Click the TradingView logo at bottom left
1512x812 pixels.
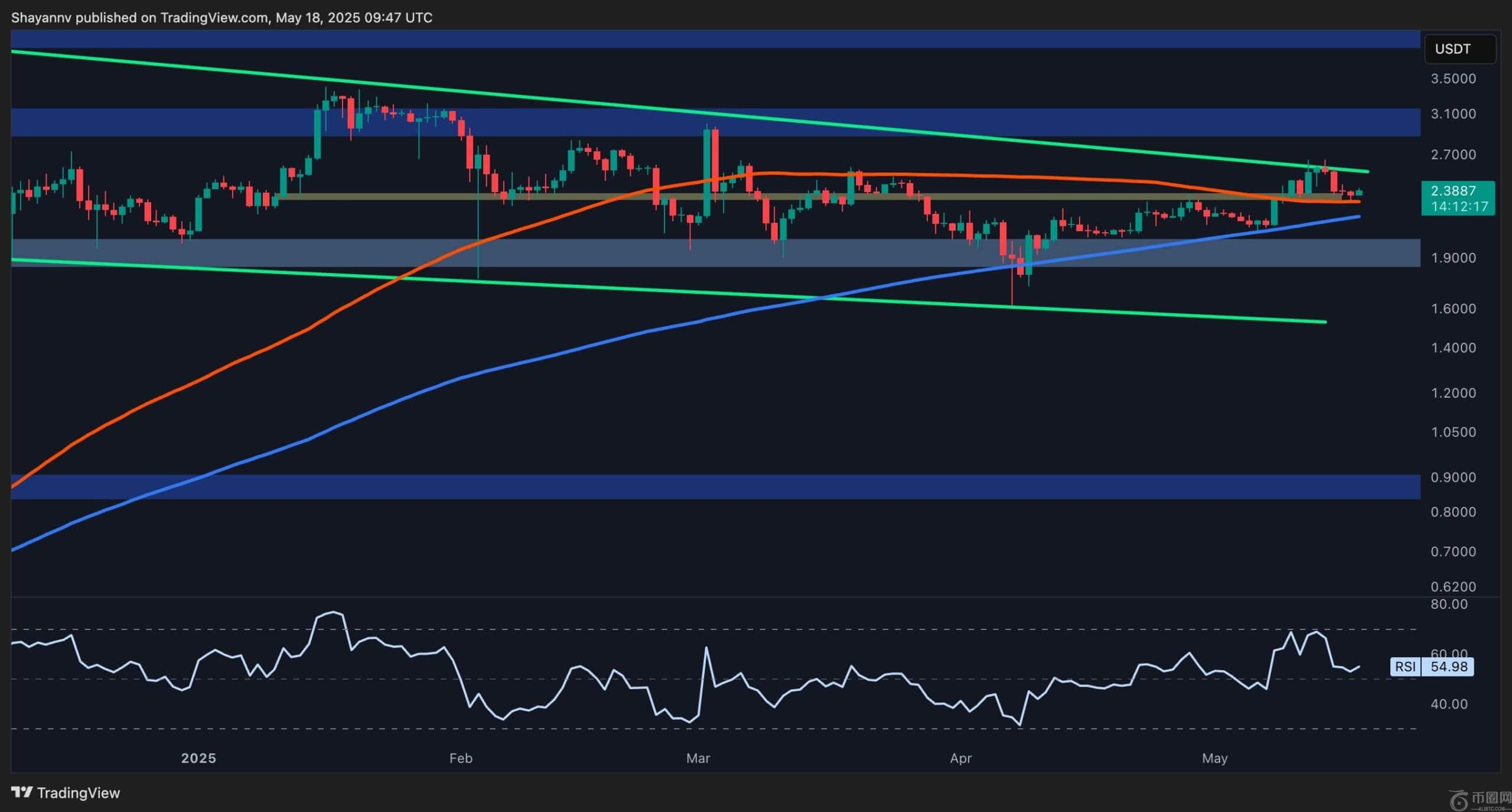(66, 793)
